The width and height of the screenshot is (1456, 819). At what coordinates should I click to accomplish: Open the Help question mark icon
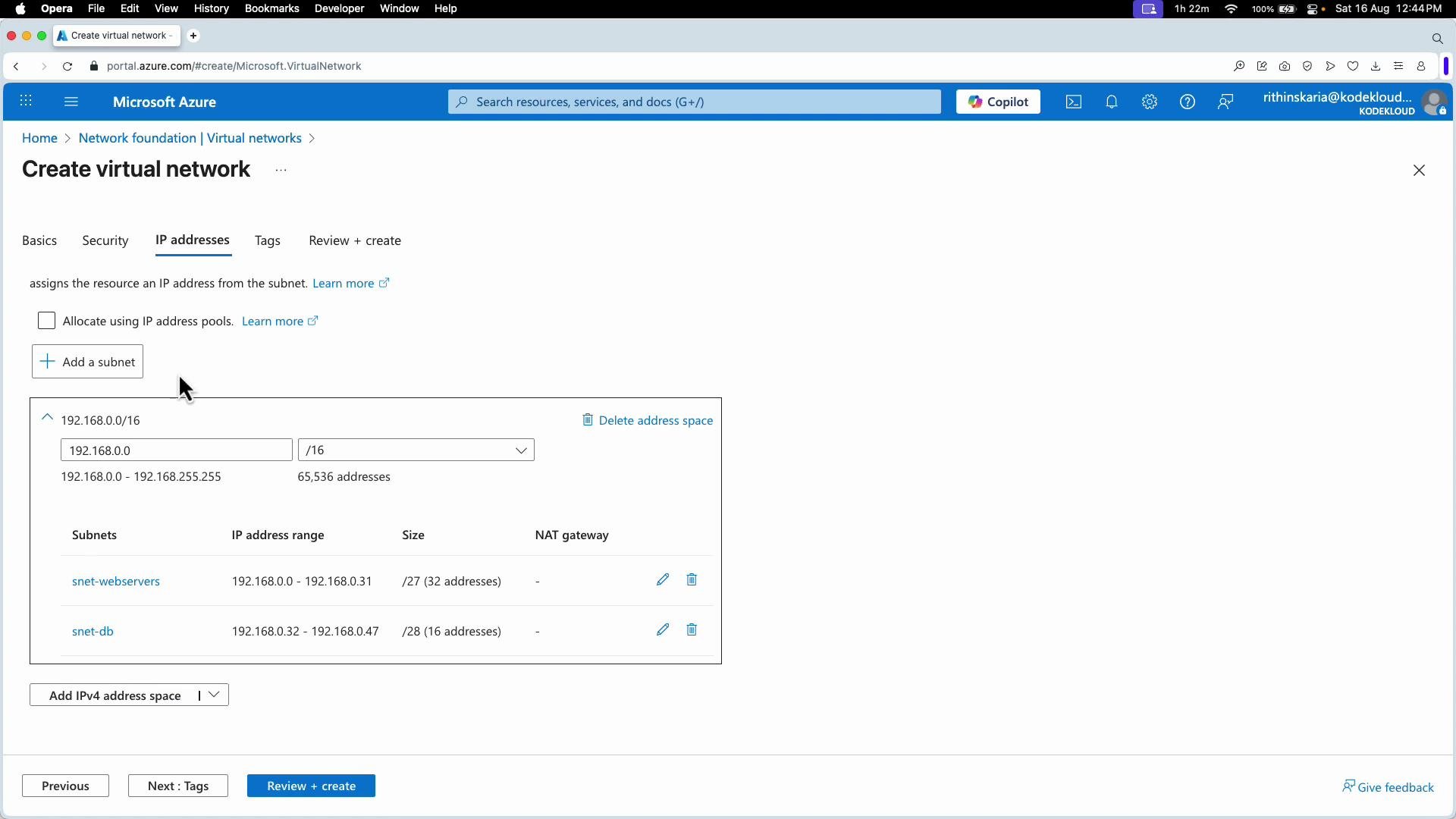(x=1188, y=102)
